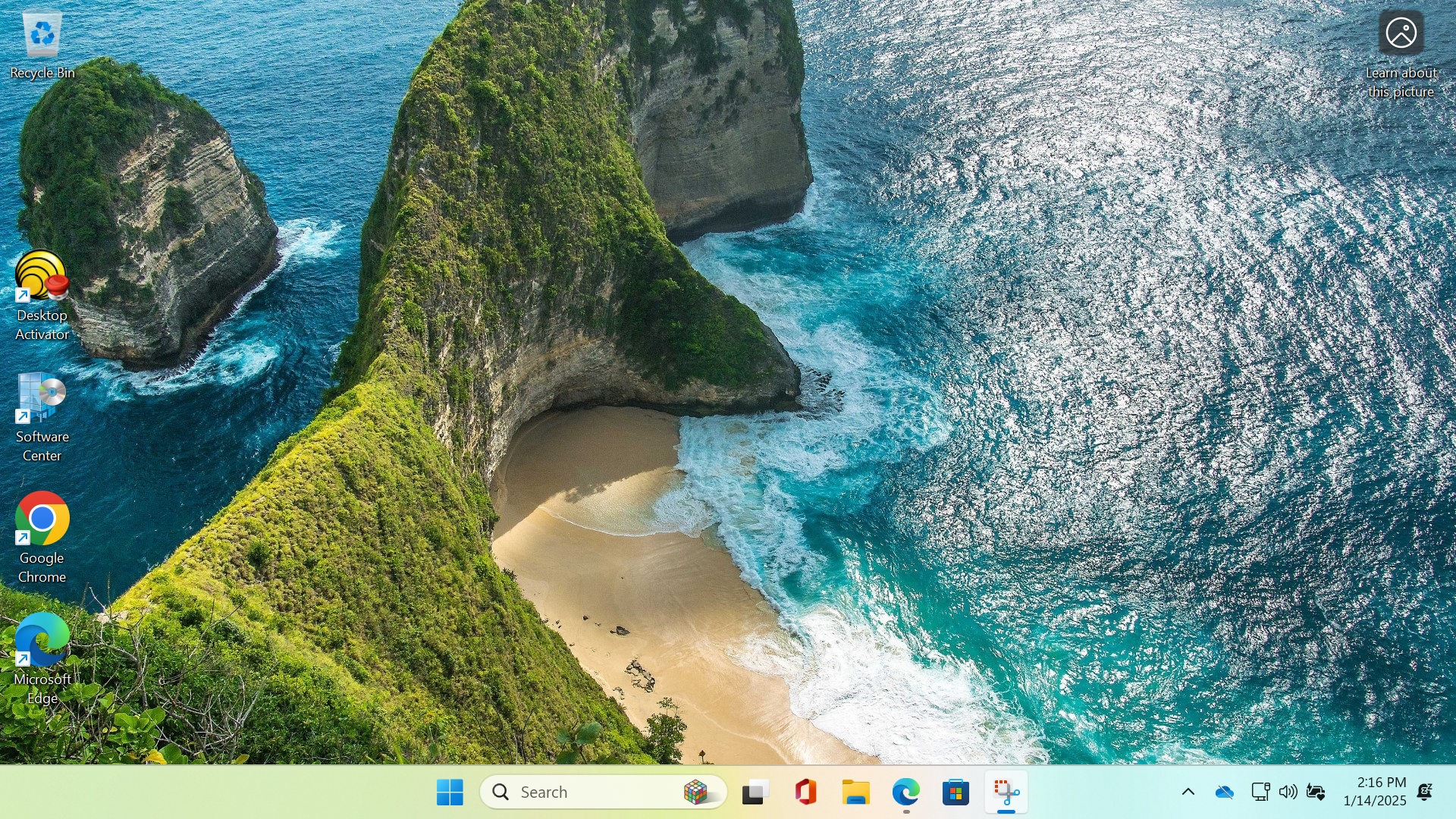This screenshot has height=819, width=1456.
Task: Open the Windows Start menu
Action: coord(450,792)
